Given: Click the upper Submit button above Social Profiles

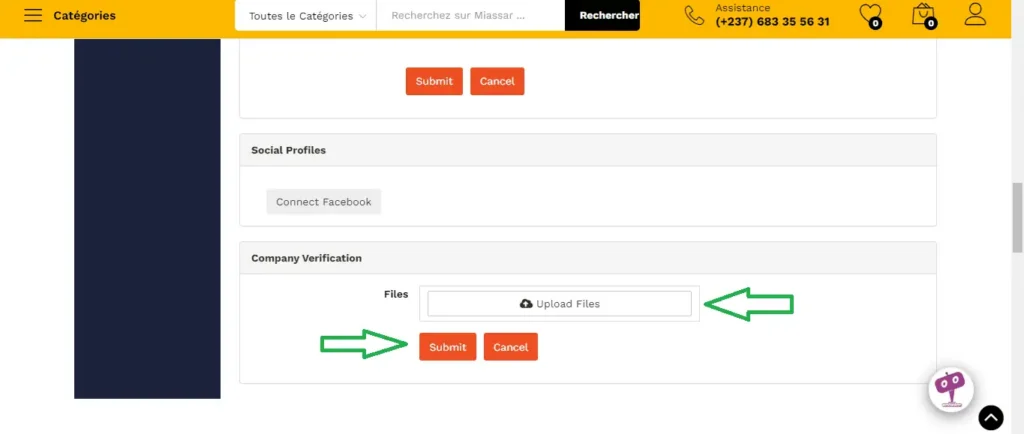Looking at the screenshot, I should tap(434, 81).
